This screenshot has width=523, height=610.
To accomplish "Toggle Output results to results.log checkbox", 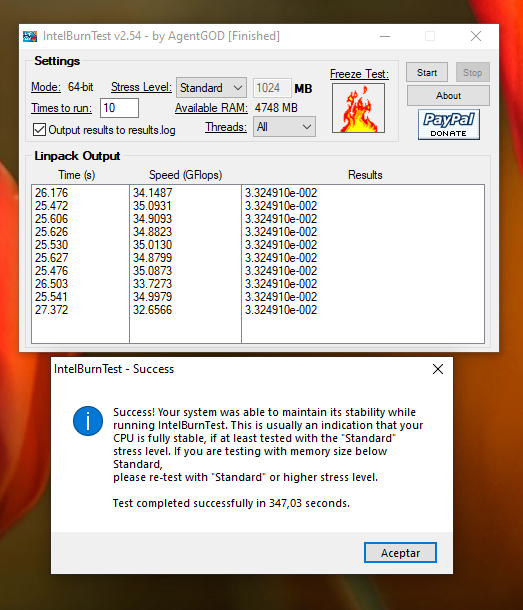I will point(39,130).
